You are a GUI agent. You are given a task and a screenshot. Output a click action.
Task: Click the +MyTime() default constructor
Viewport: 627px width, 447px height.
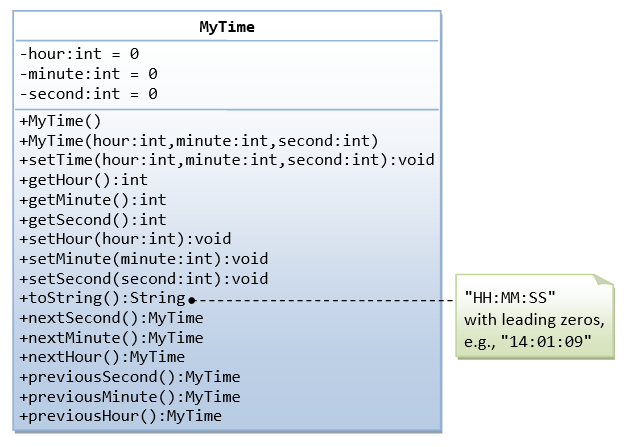60,122
